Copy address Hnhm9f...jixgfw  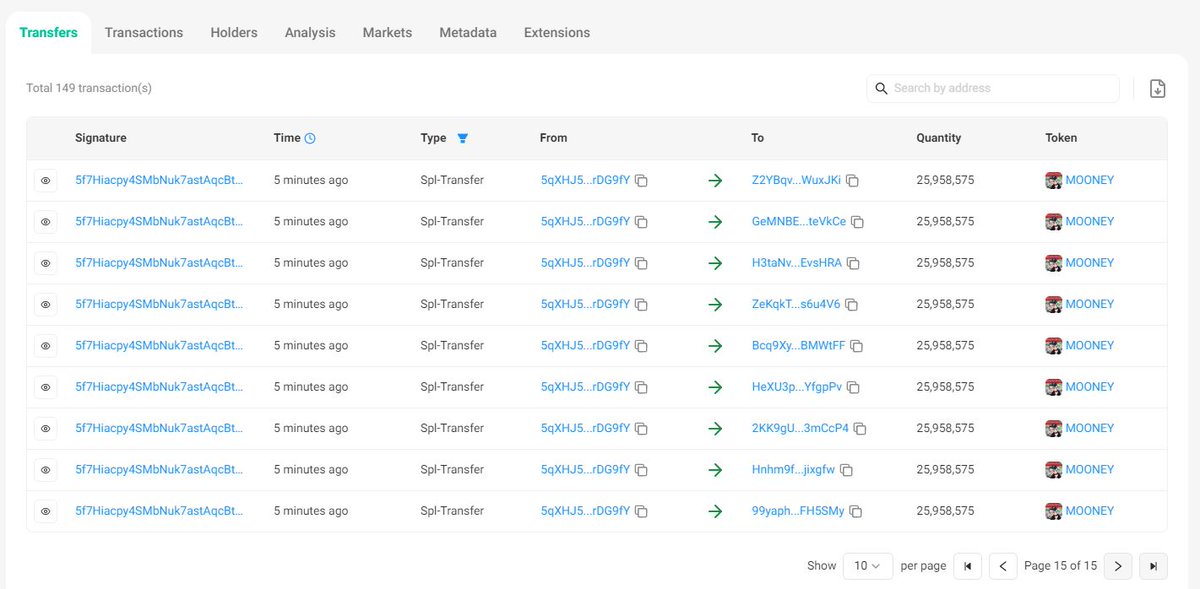tap(846, 470)
